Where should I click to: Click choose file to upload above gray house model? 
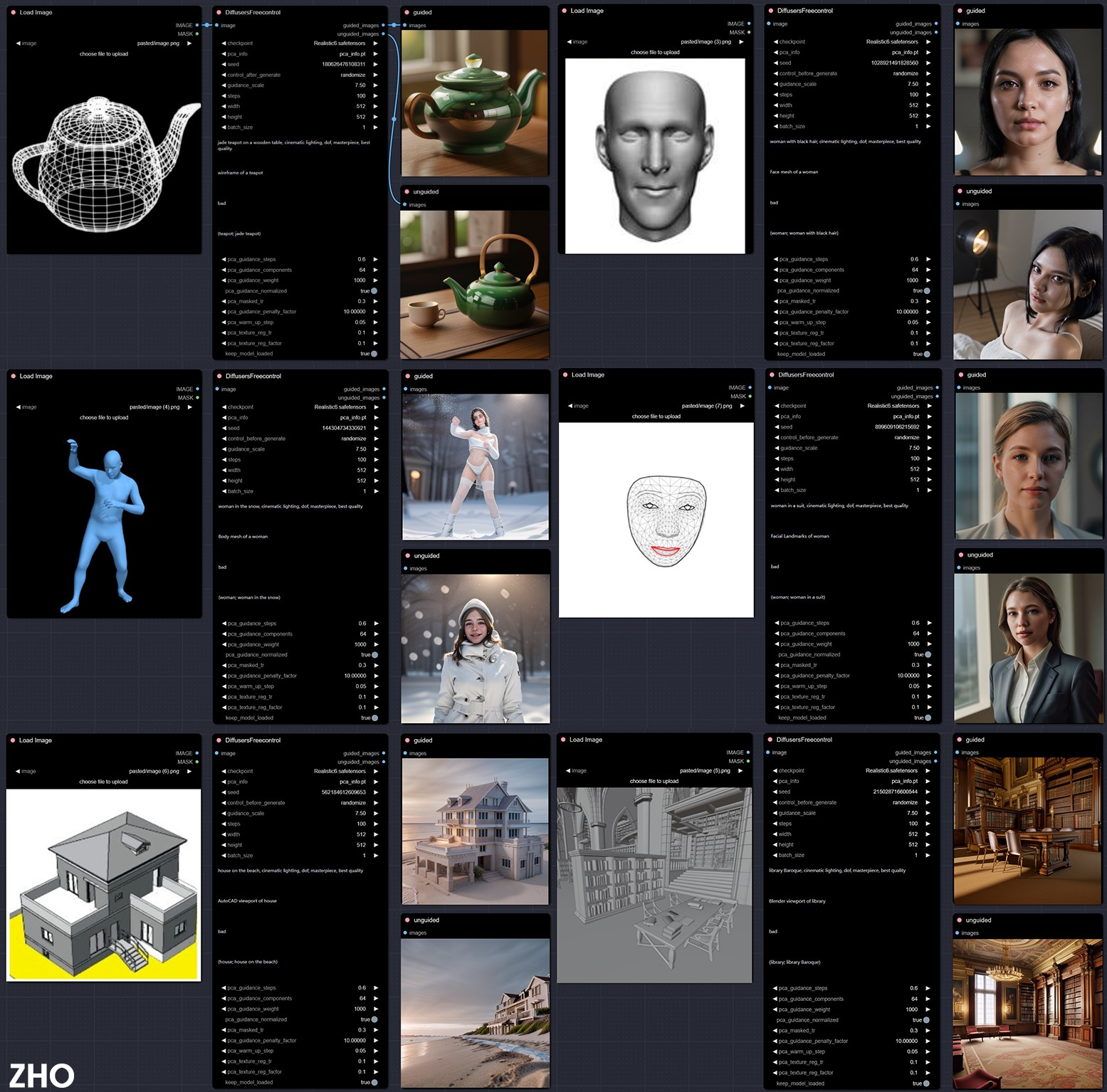tap(103, 781)
